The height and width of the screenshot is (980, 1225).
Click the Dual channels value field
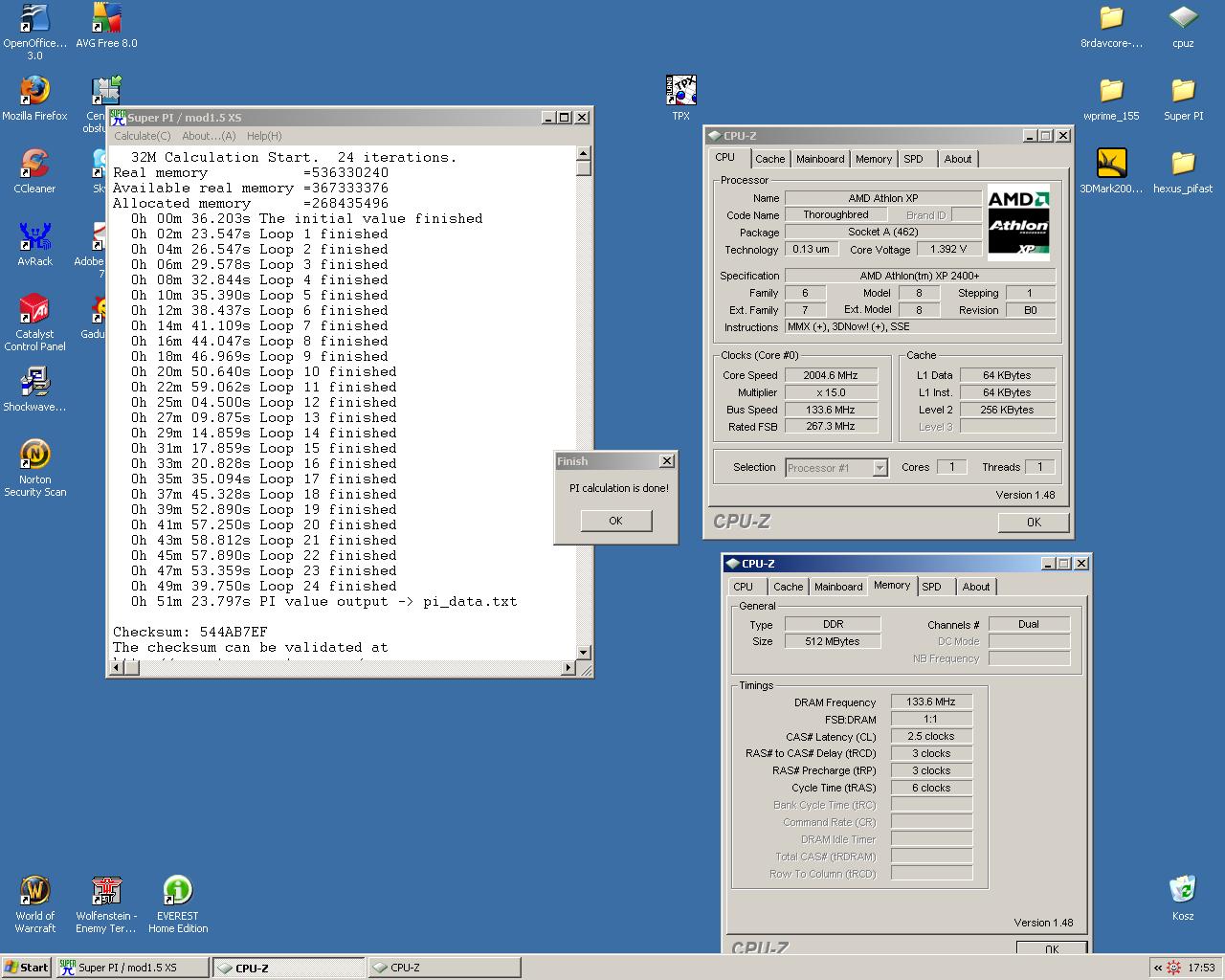click(x=1029, y=624)
